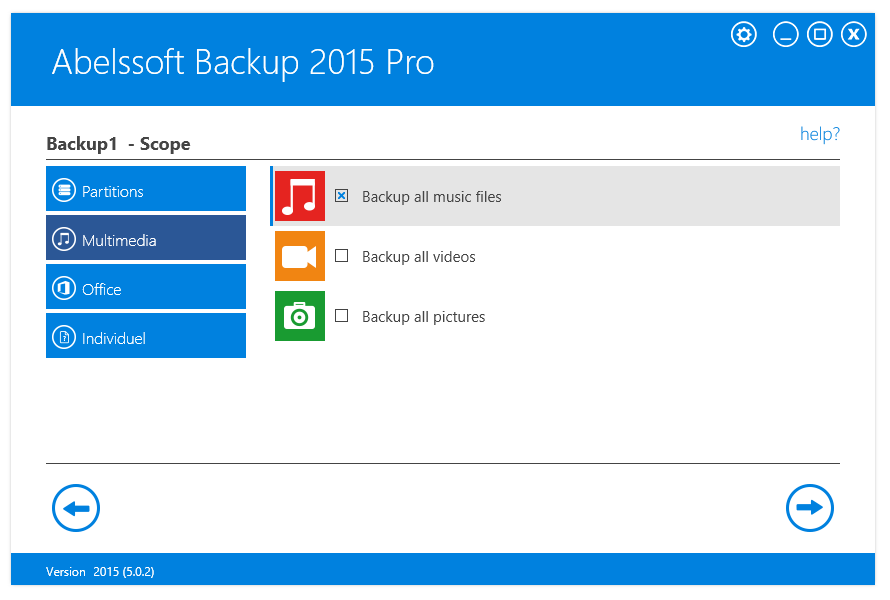Uncheck Backup all music files
This screenshot has width=890, height=600.
coord(341,196)
